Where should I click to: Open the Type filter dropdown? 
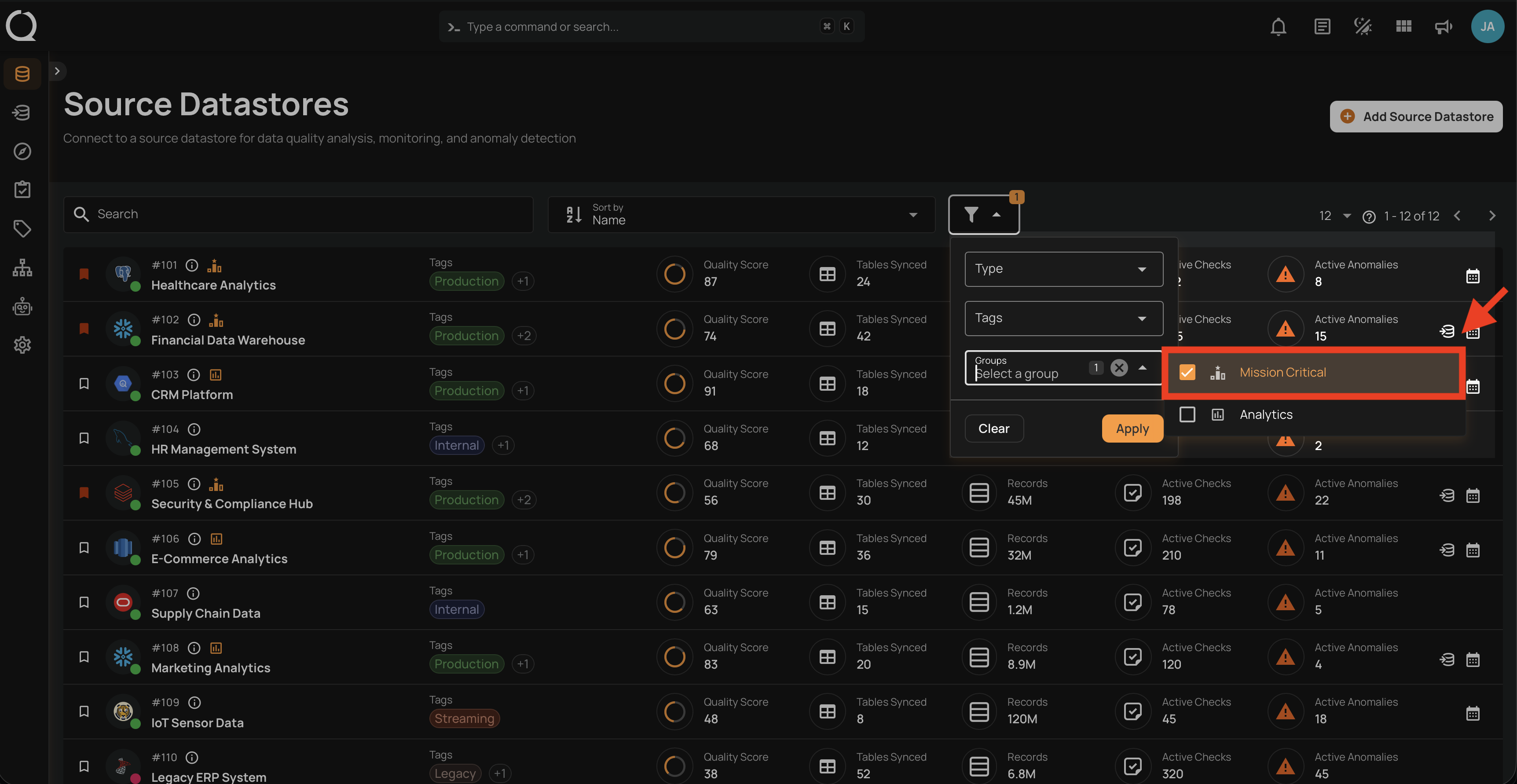pyautogui.click(x=1063, y=269)
